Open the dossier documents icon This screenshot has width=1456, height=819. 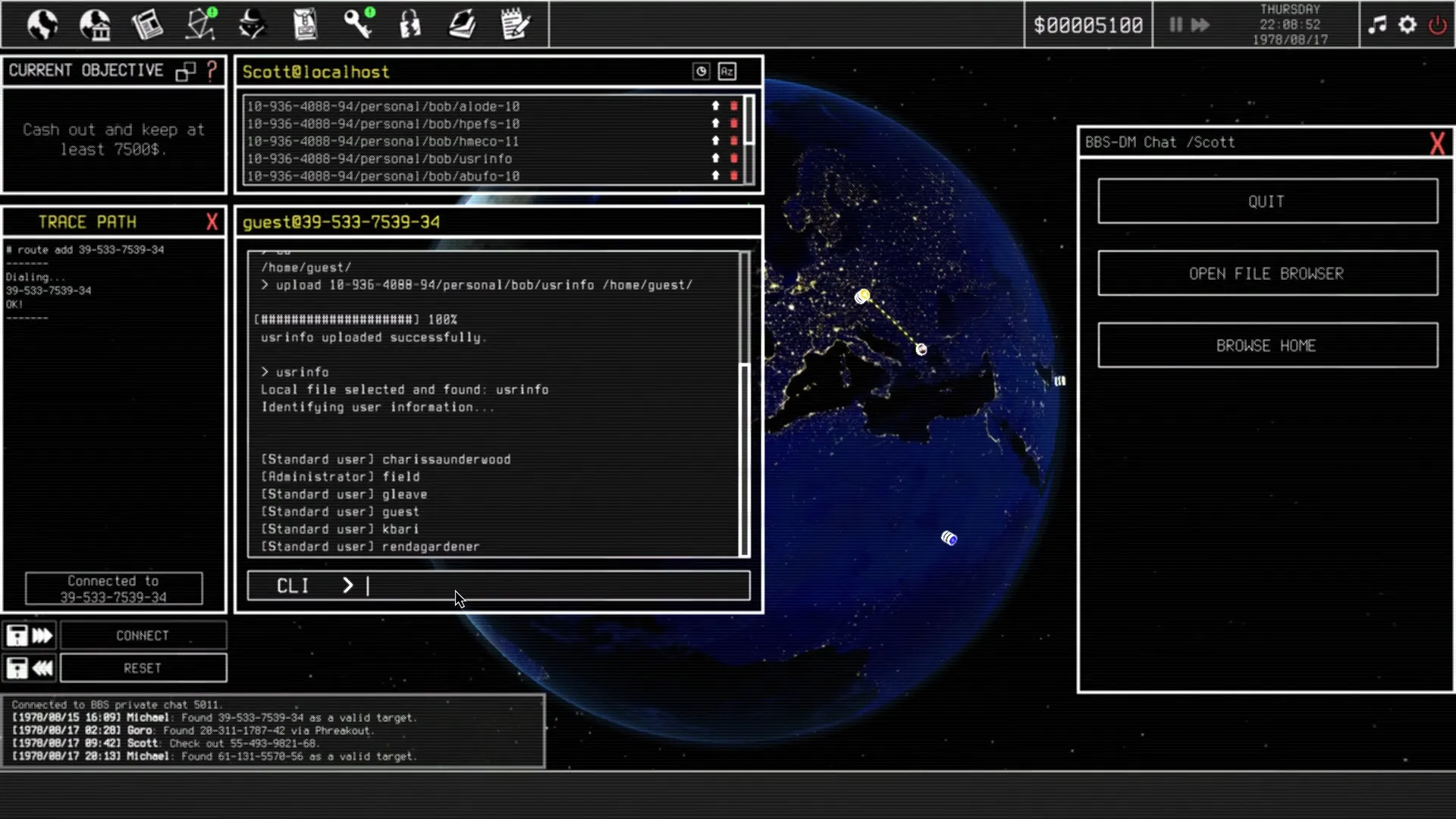[x=304, y=24]
